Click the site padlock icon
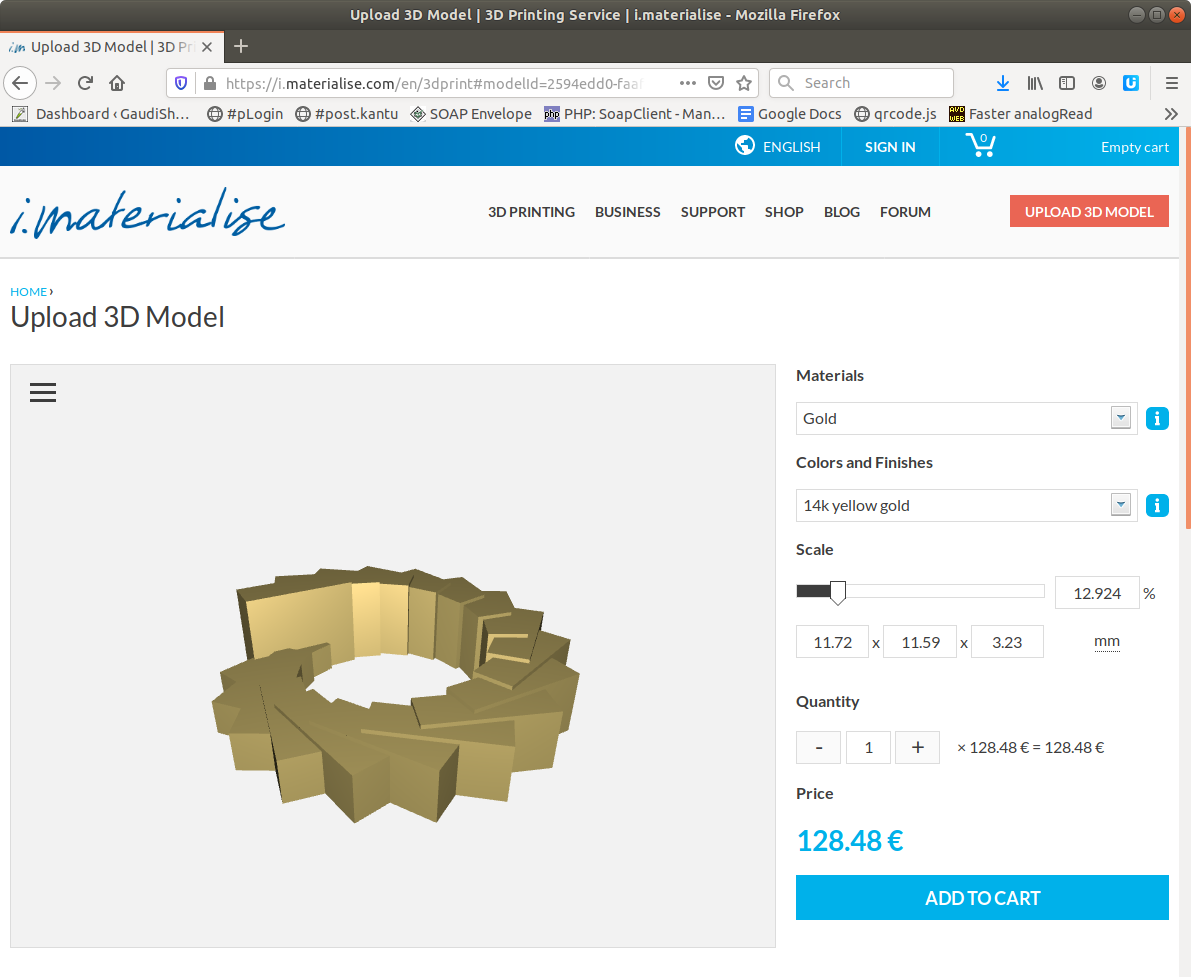Screen dimensions: 1191x977 point(210,83)
